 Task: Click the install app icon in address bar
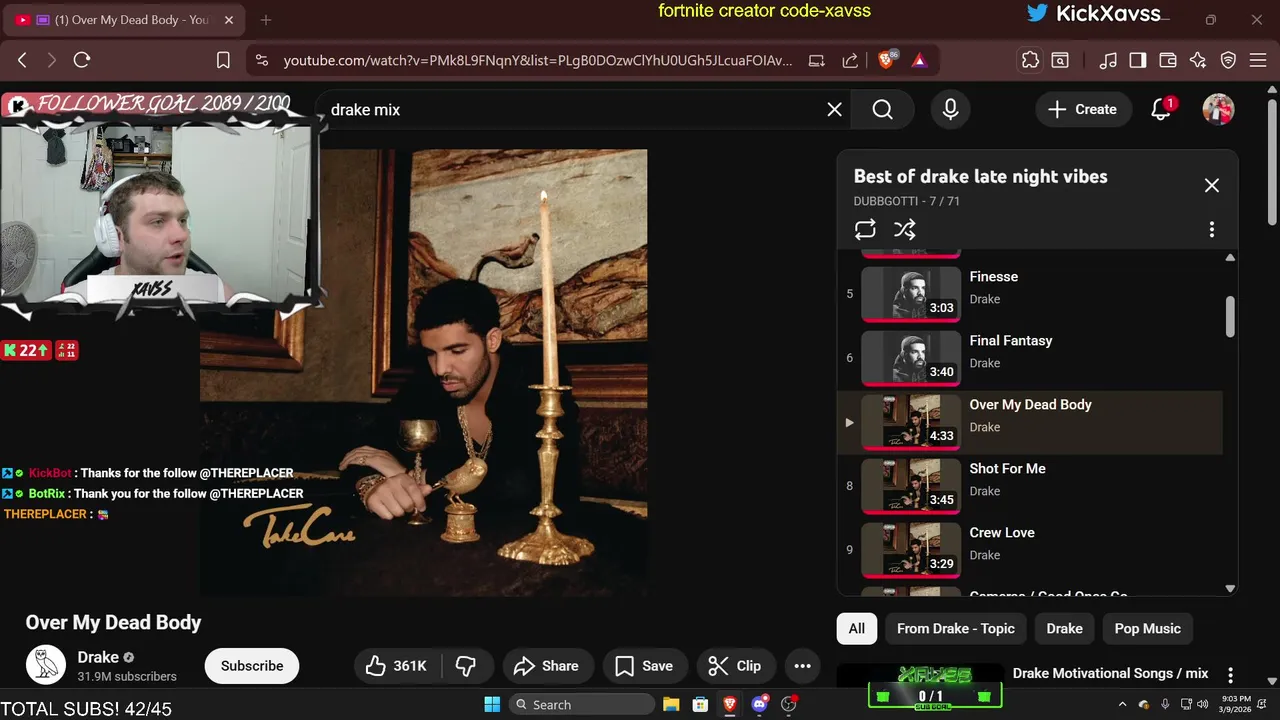(x=817, y=61)
